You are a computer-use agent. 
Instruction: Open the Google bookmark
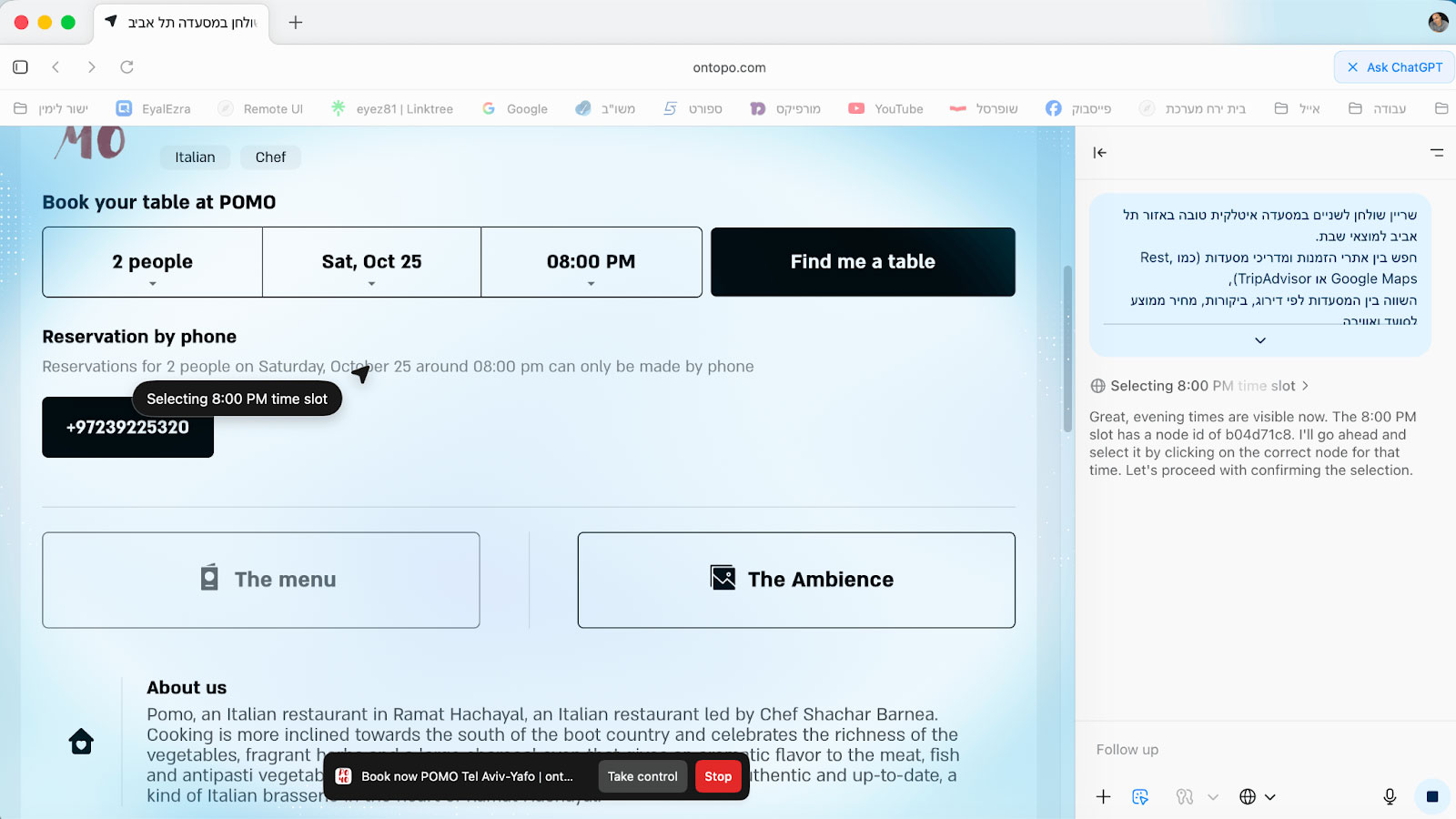[x=515, y=108]
